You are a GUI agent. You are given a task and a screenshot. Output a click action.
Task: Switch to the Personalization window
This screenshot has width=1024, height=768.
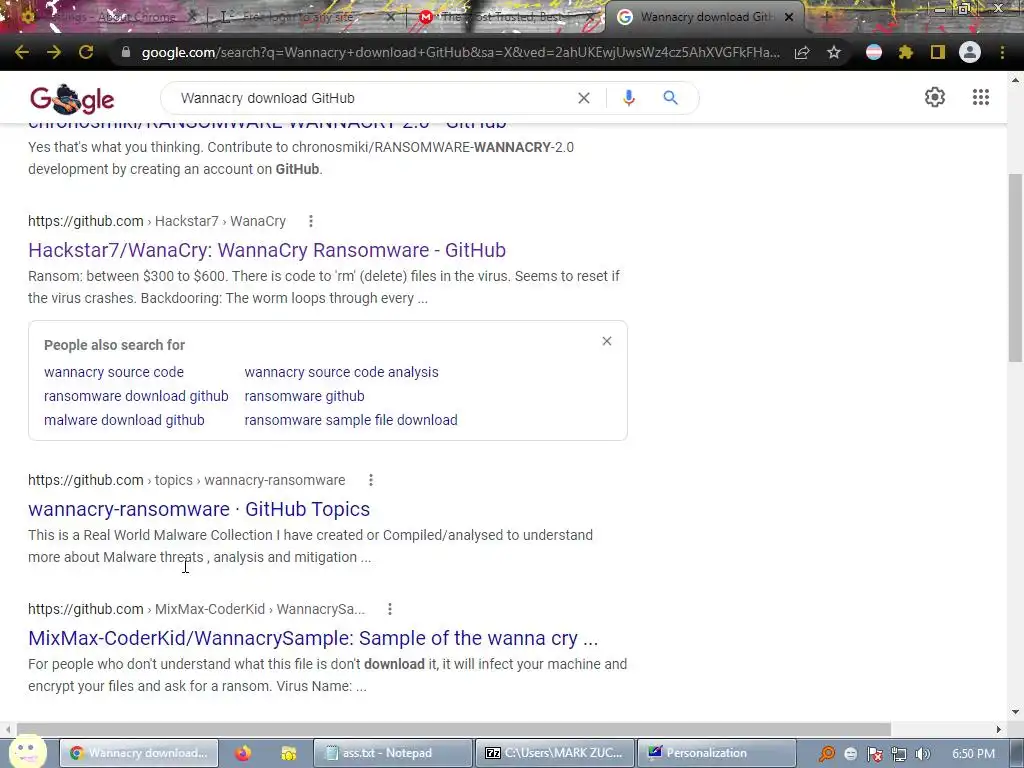[x=716, y=753]
